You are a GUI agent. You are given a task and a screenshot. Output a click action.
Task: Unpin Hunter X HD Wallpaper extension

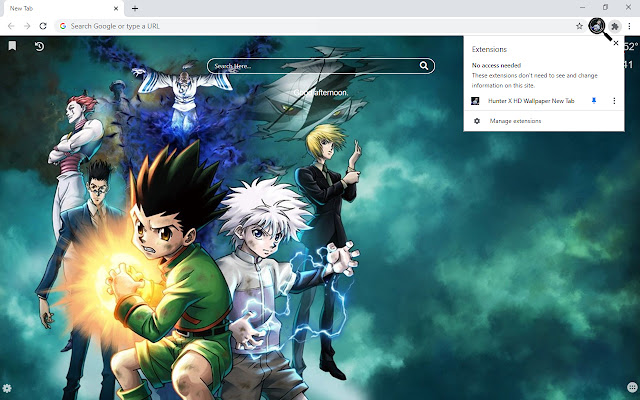[x=594, y=100]
